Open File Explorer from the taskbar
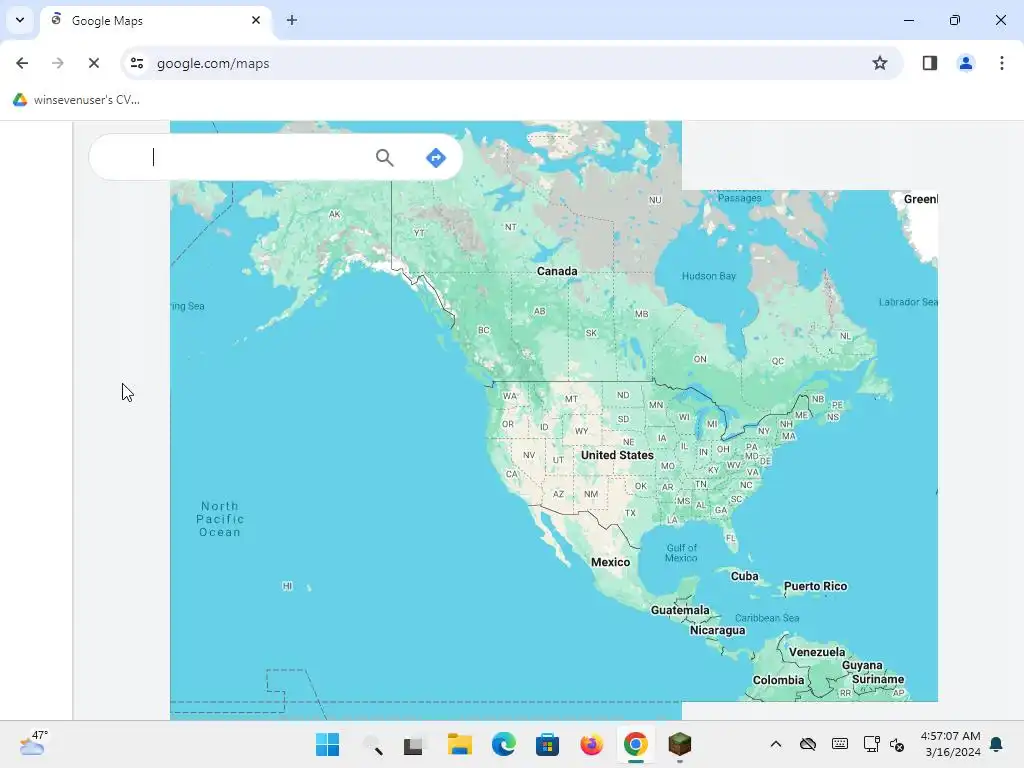 460,744
